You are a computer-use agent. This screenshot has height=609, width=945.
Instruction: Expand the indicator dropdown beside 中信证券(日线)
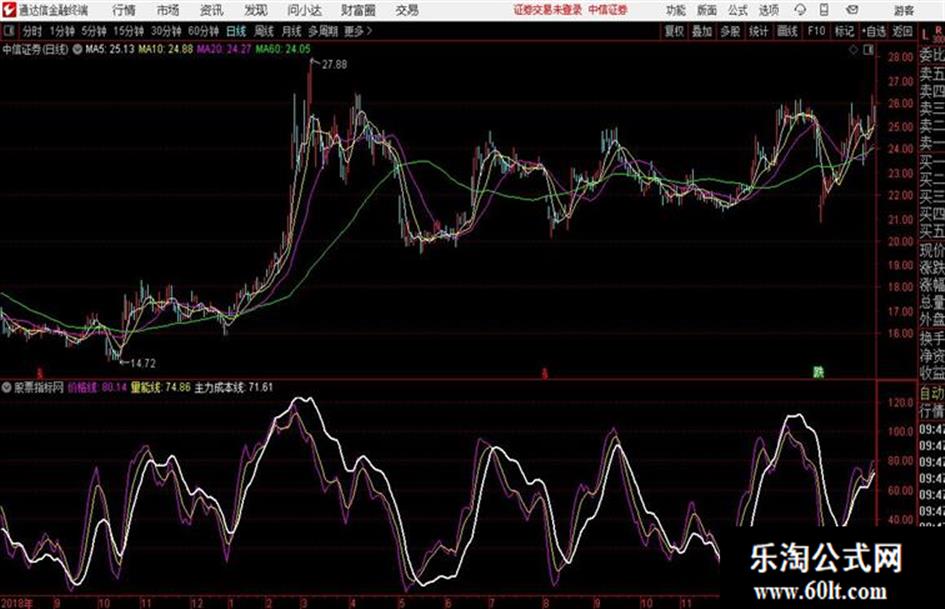[77, 49]
